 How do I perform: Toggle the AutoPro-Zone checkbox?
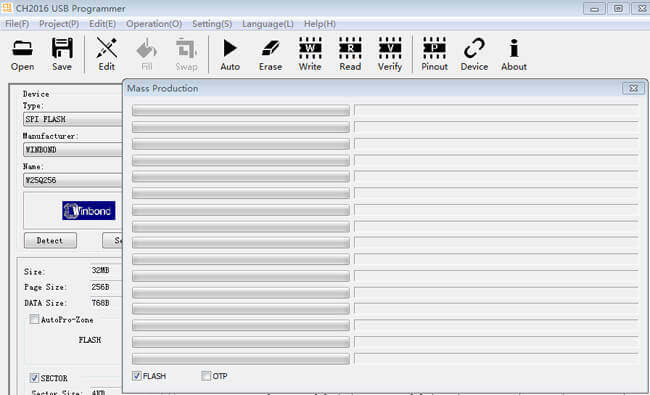pyautogui.click(x=34, y=319)
